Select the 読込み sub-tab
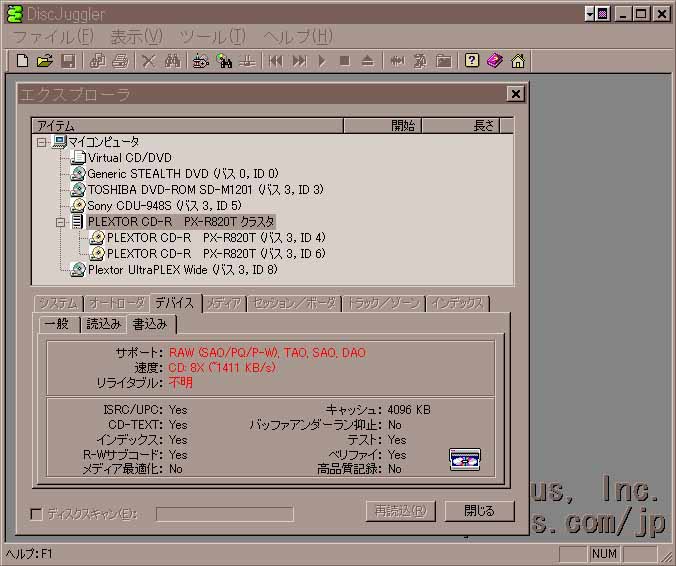 [x=103, y=324]
